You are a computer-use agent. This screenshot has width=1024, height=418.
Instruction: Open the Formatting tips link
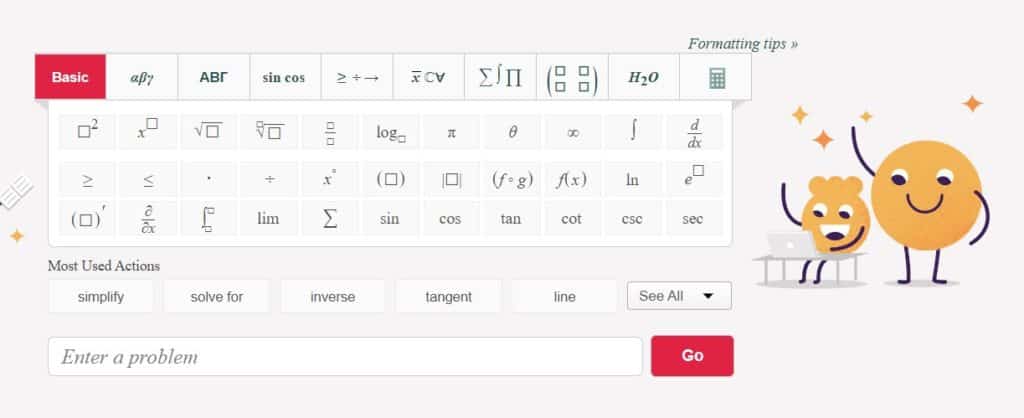(743, 44)
